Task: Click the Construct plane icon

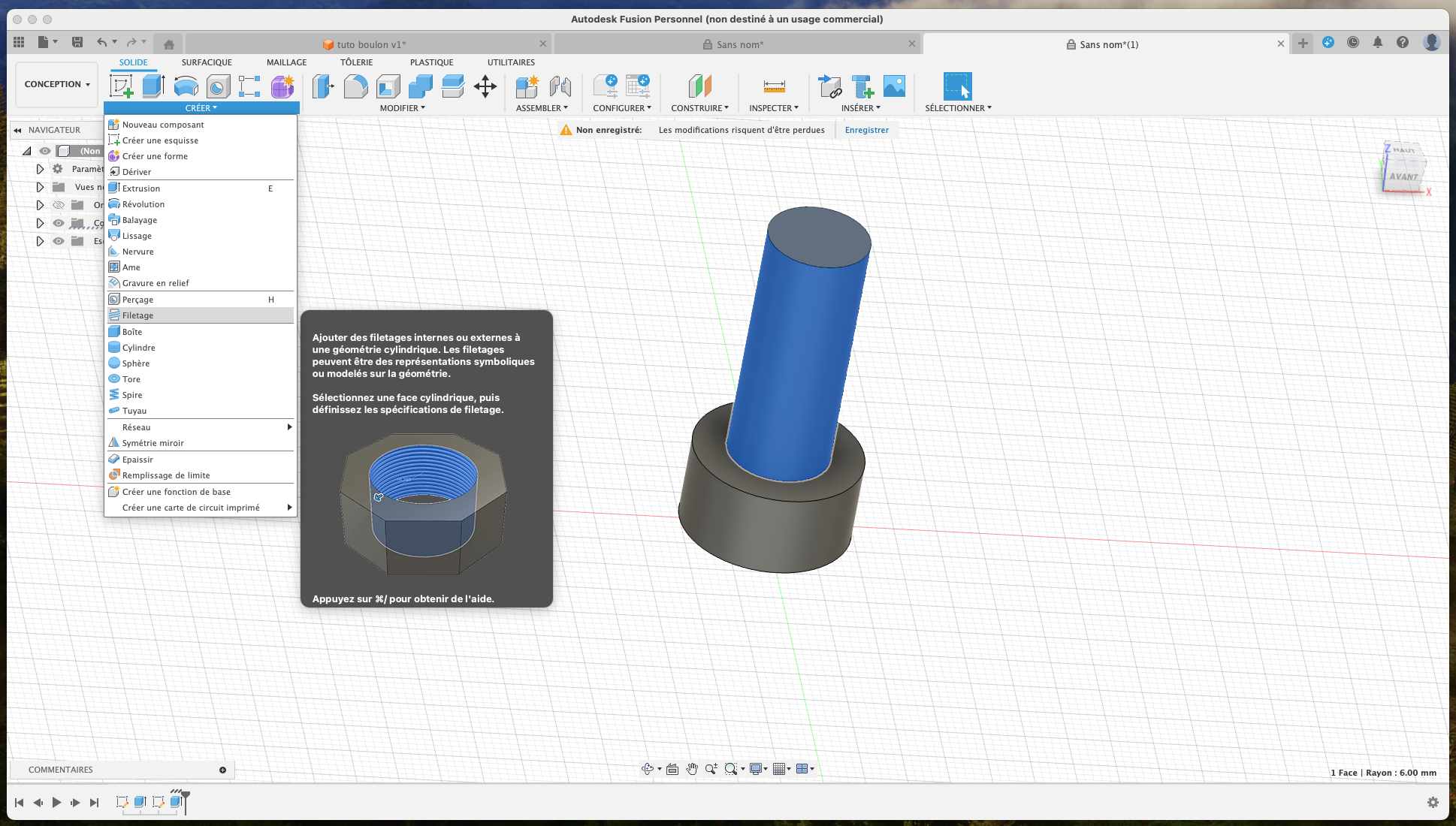Action: click(699, 86)
